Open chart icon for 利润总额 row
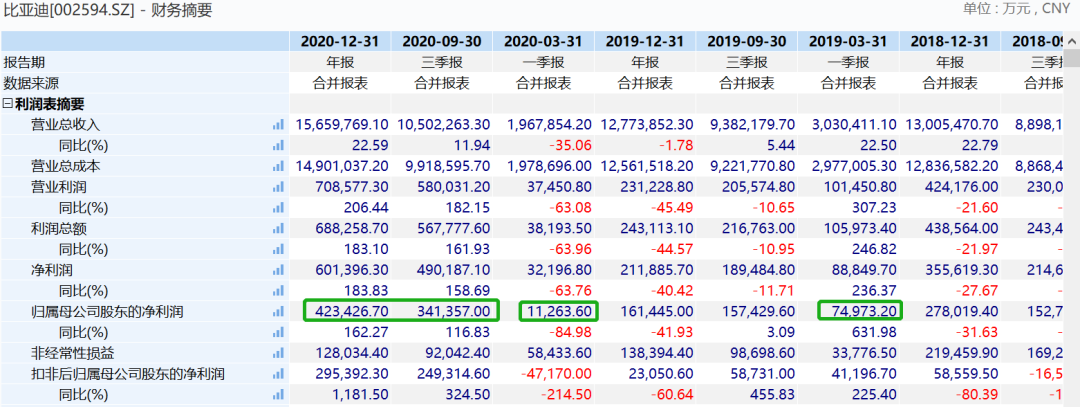1080x407 pixels. tap(278, 229)
